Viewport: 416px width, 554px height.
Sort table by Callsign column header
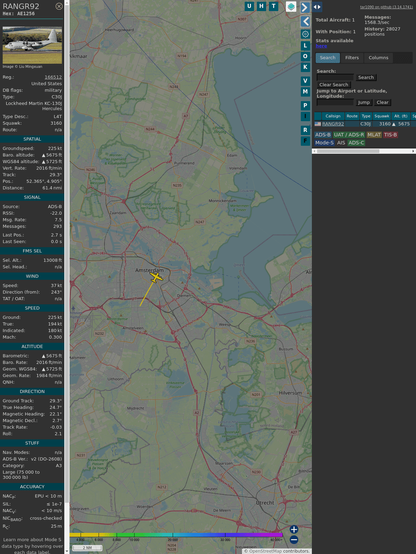coord(333,116)
